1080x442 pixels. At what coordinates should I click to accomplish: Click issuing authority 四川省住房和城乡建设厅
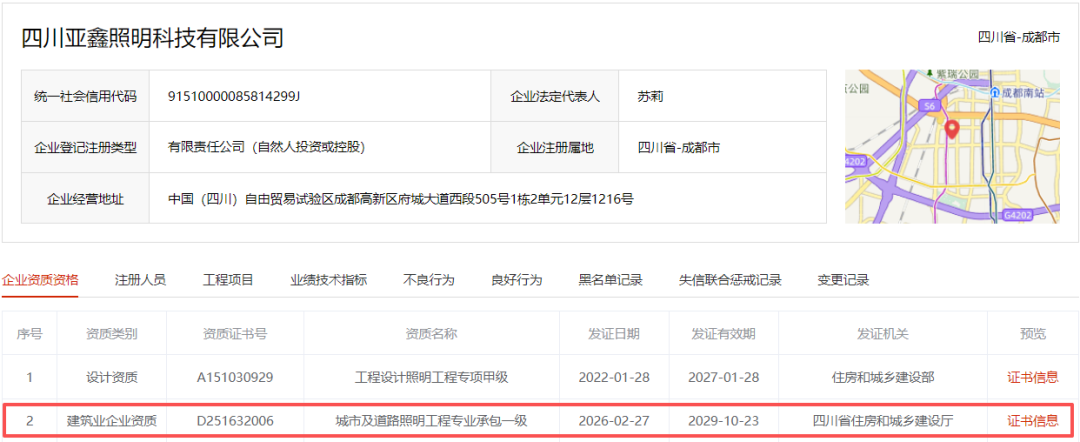click(883, 421)
